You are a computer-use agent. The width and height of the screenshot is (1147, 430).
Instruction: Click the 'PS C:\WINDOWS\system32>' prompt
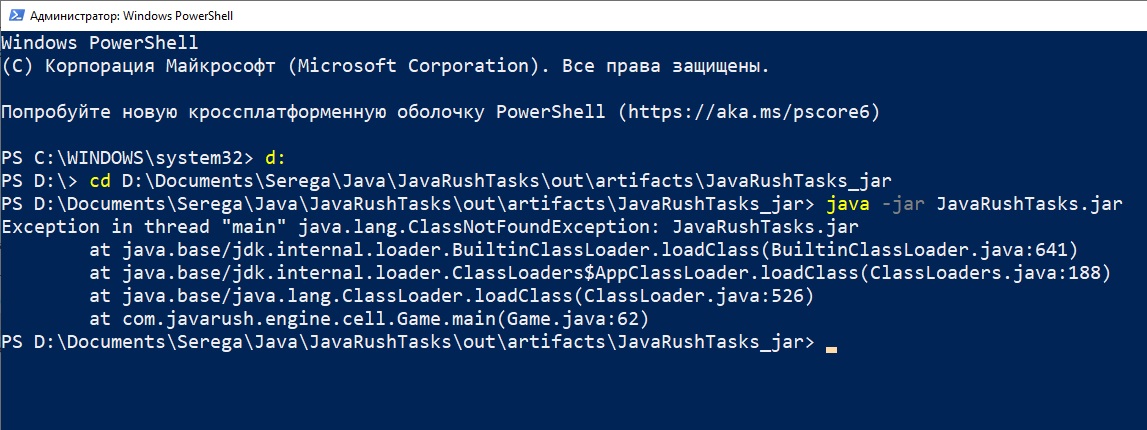point(128,158)
